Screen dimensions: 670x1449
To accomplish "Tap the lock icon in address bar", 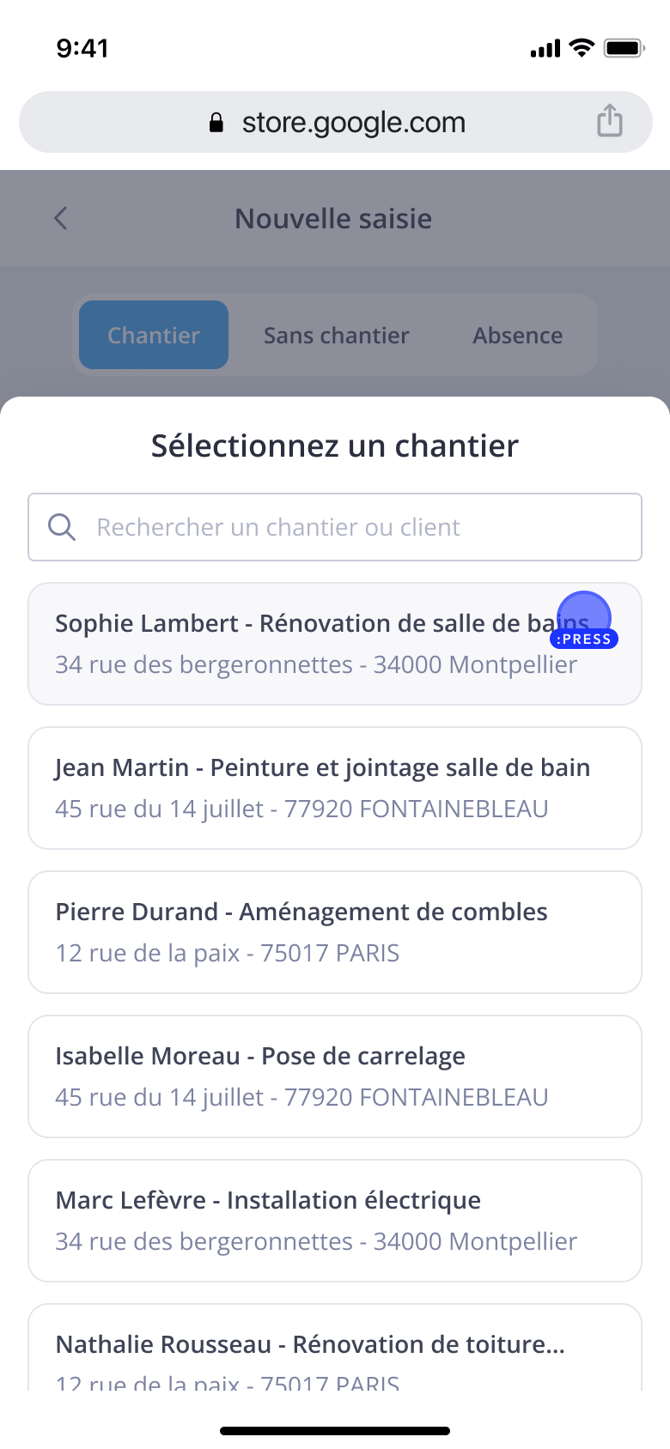I will [216, 123].
